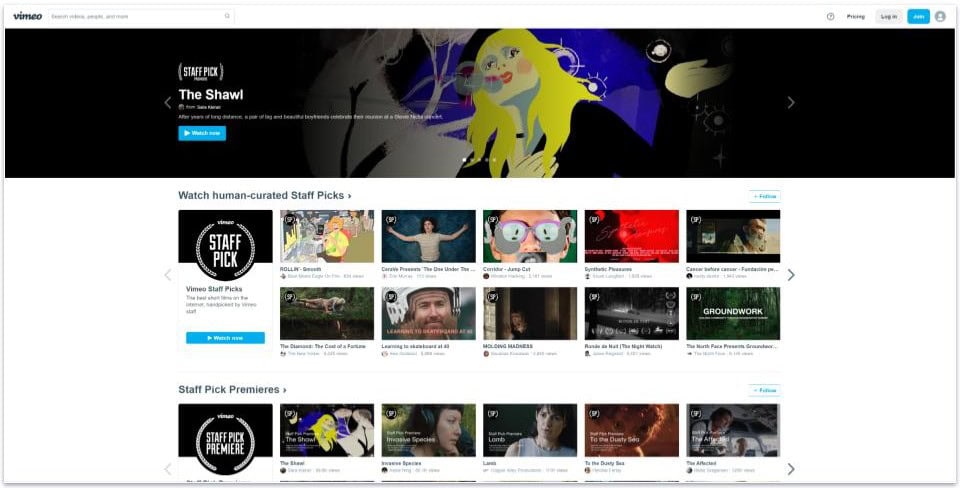Click the To the Dusty Sea title
This screenshot has width=960, height=488.
pos(606,463)
